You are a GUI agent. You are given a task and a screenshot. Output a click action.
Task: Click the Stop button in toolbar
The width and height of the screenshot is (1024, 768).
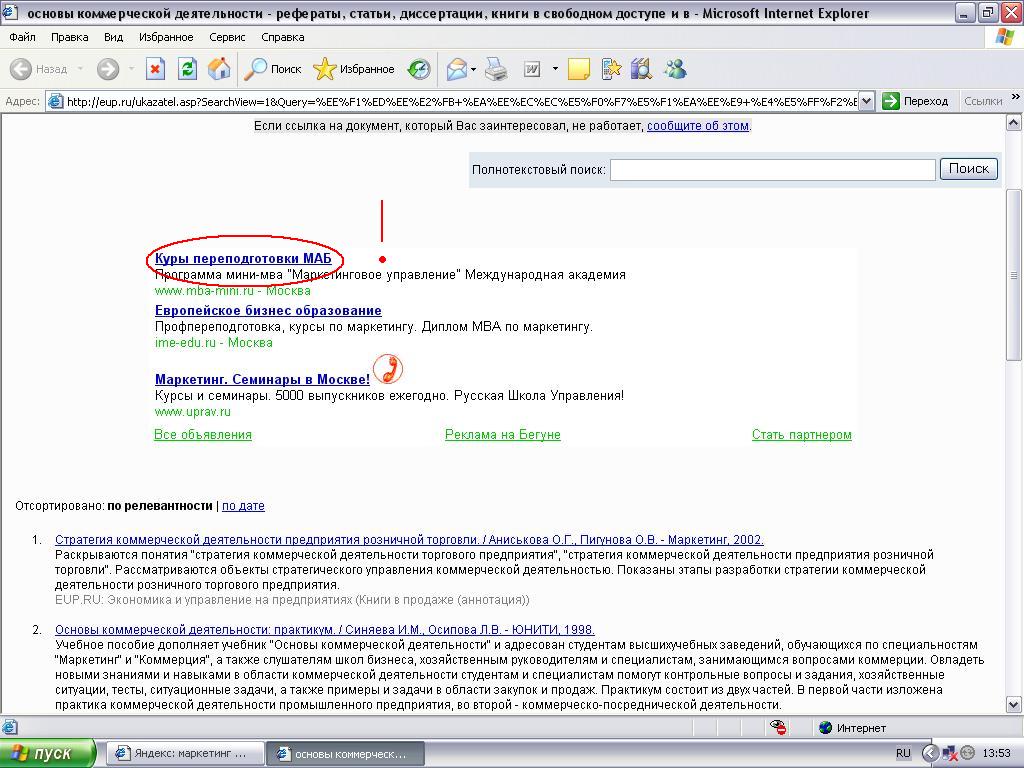point(155,69)
